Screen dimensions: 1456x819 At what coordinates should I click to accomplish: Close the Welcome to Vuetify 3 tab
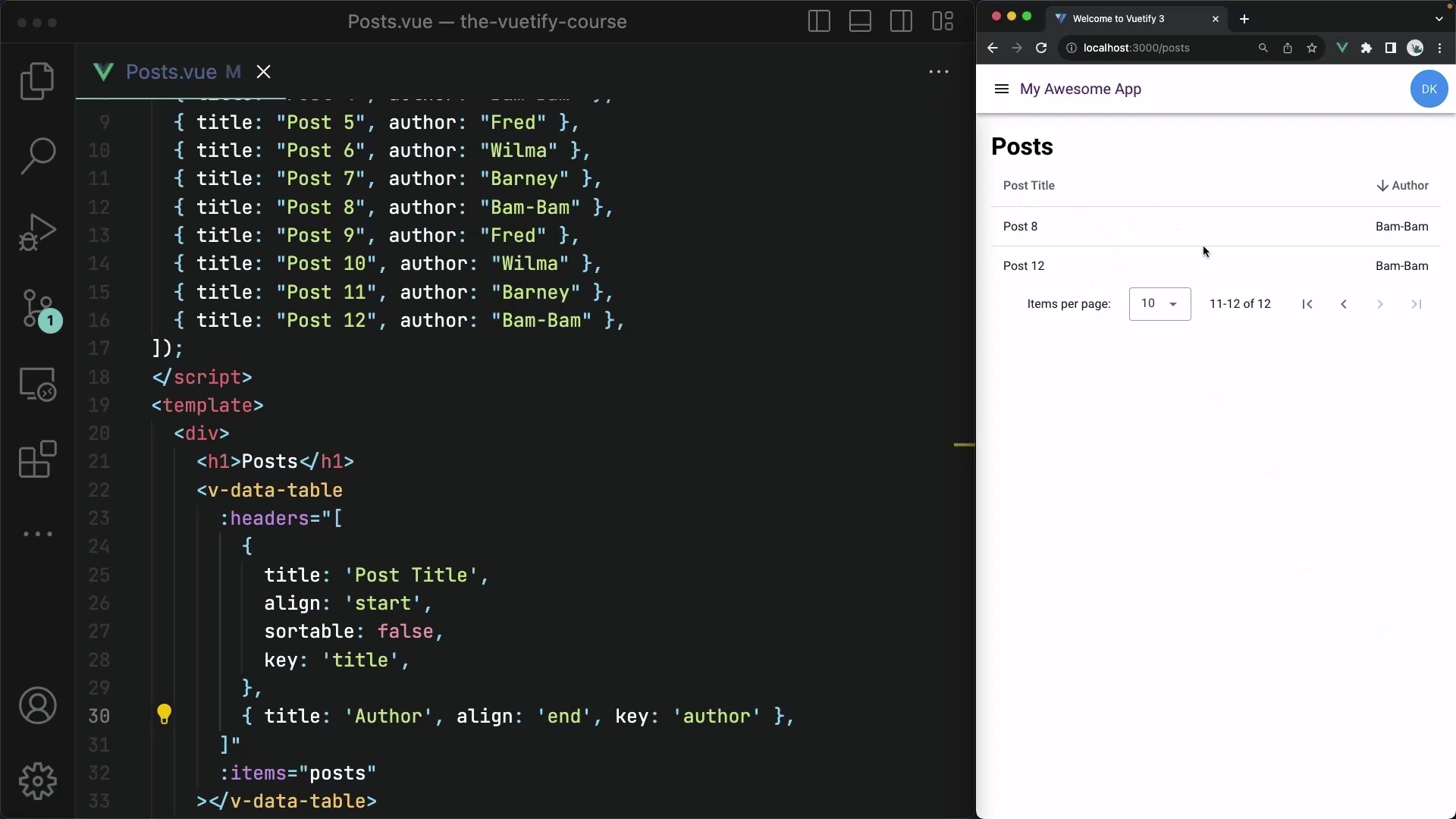1216,19
